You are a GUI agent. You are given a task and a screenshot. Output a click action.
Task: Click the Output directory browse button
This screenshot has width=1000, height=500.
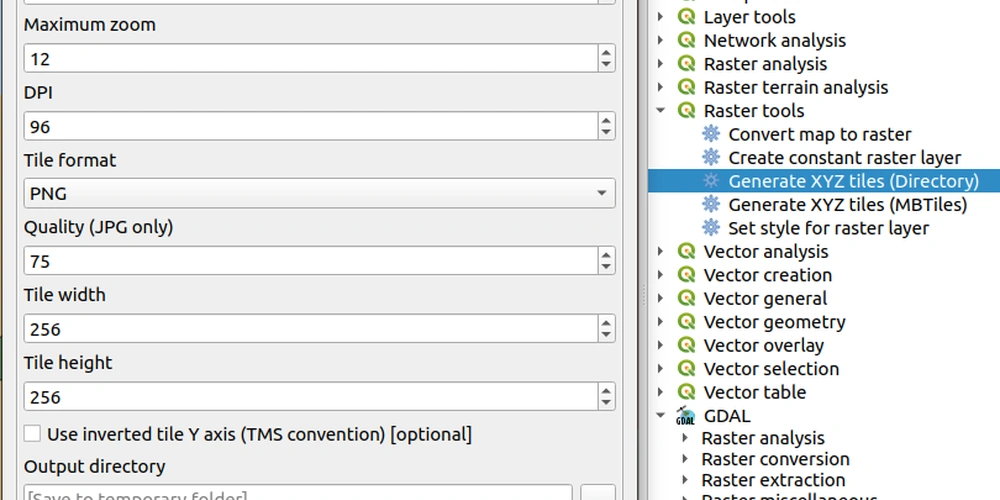pyautogui.click(x=598, y=494)
